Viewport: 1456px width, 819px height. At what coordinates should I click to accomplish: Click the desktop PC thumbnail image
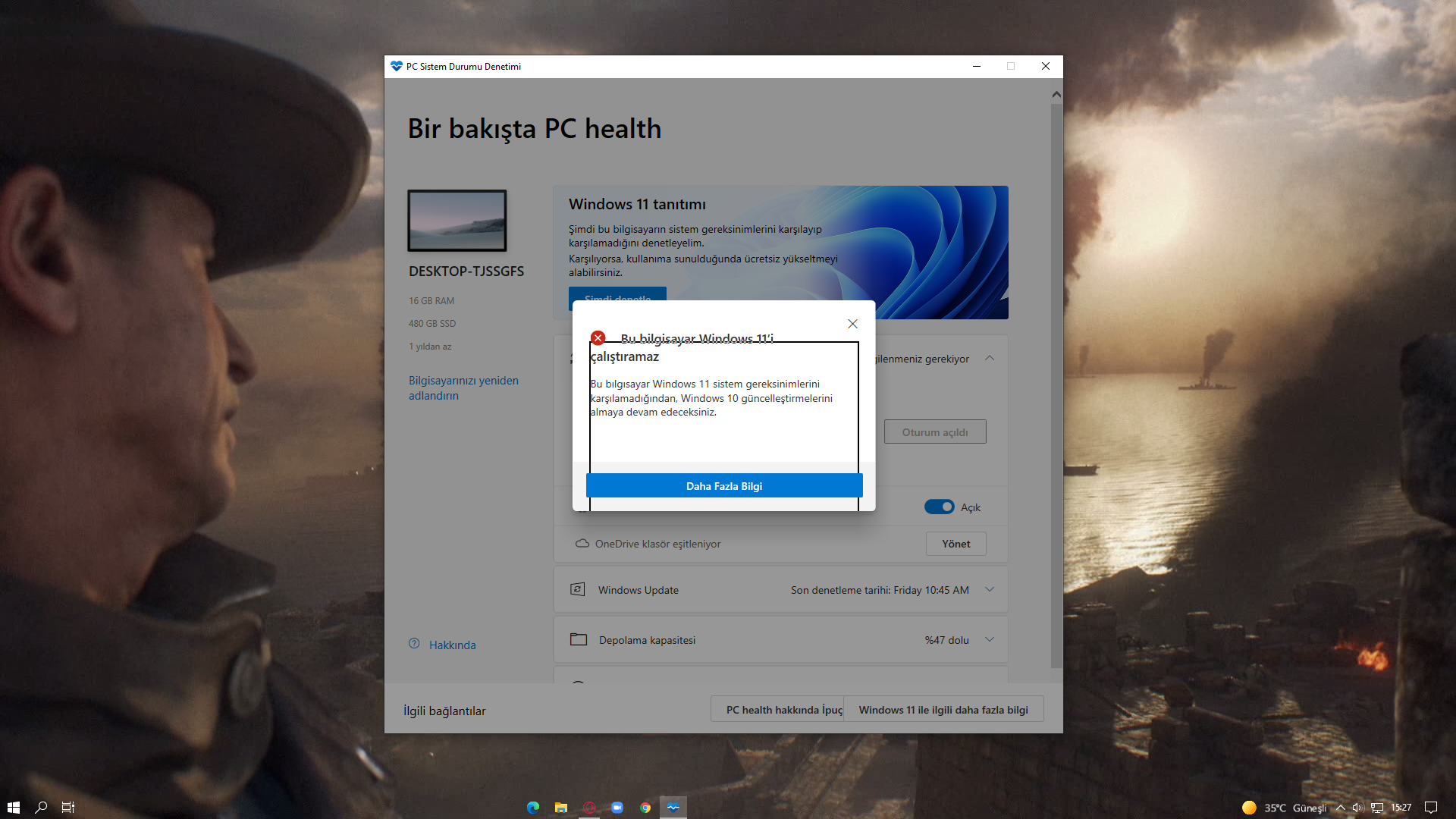coord(457,221)
